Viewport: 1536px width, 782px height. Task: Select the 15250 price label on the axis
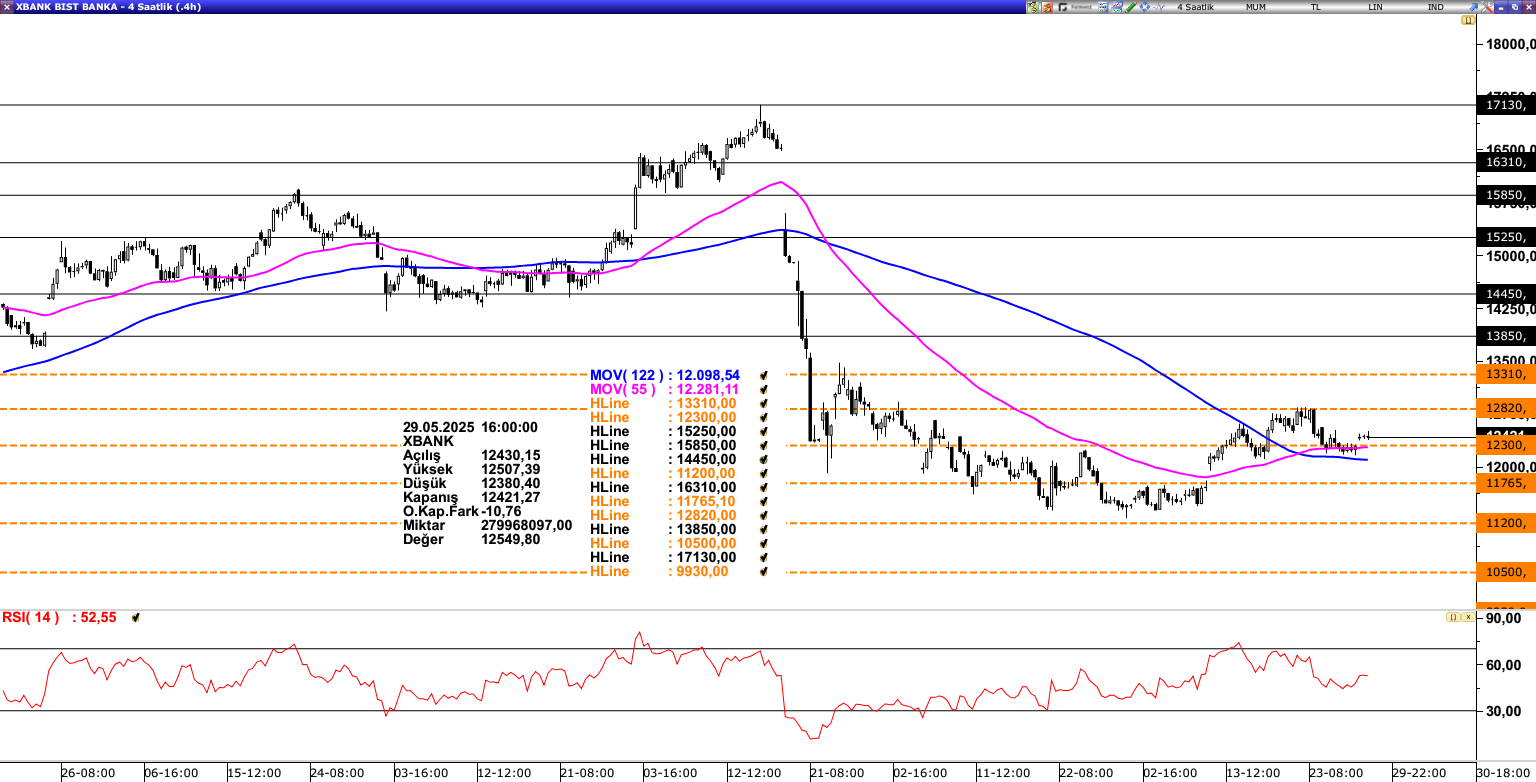pyautogui.click(x=1505, y=237)
